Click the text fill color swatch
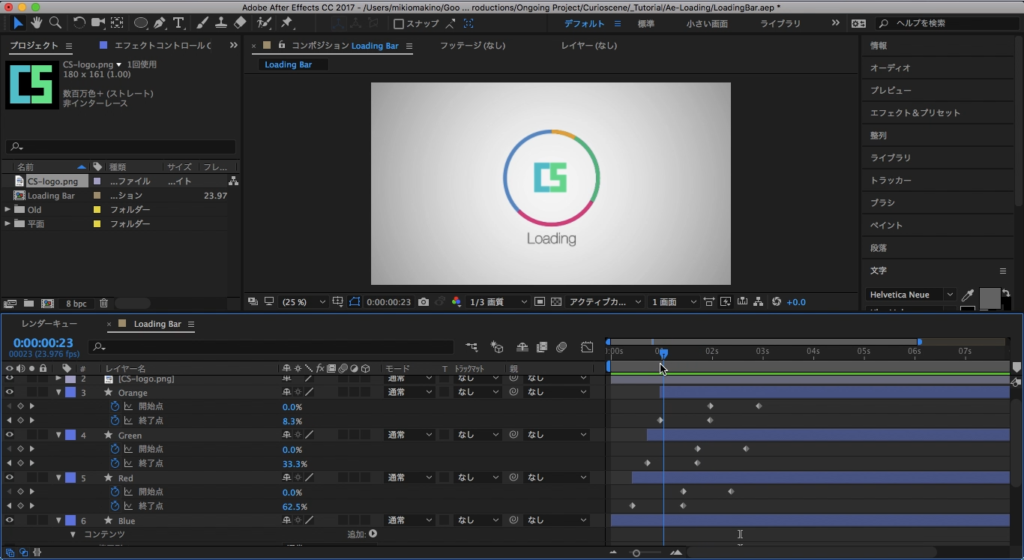Screen dimensions: 1024x560 click(989, 296)
